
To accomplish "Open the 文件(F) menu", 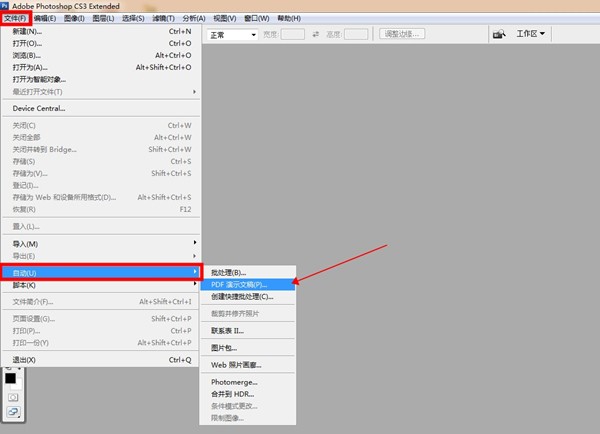I will click(16, 18).
